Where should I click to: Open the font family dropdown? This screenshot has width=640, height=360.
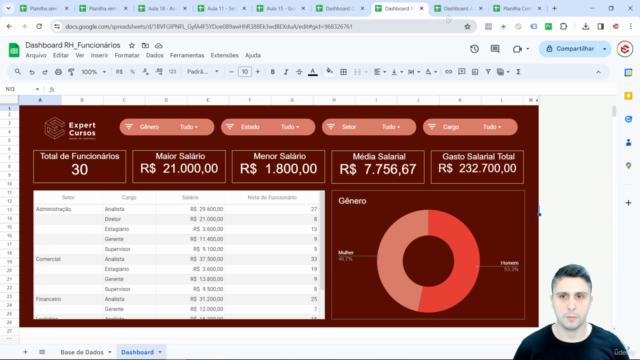click(x=202, y=72)
